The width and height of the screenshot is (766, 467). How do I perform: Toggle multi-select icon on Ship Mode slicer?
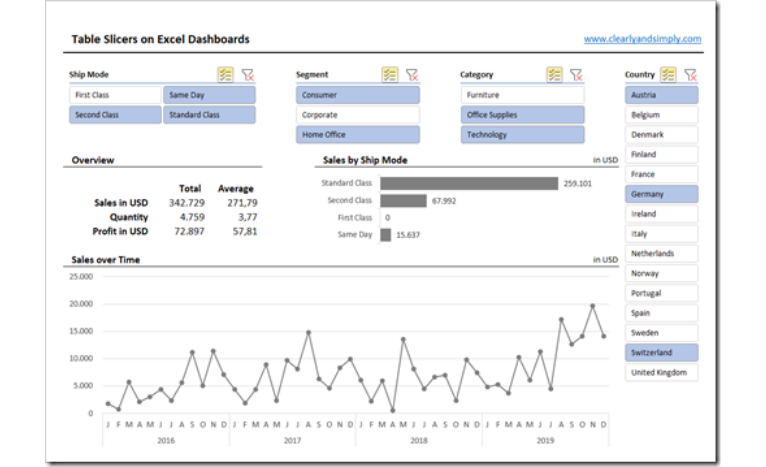pos(225,75)
